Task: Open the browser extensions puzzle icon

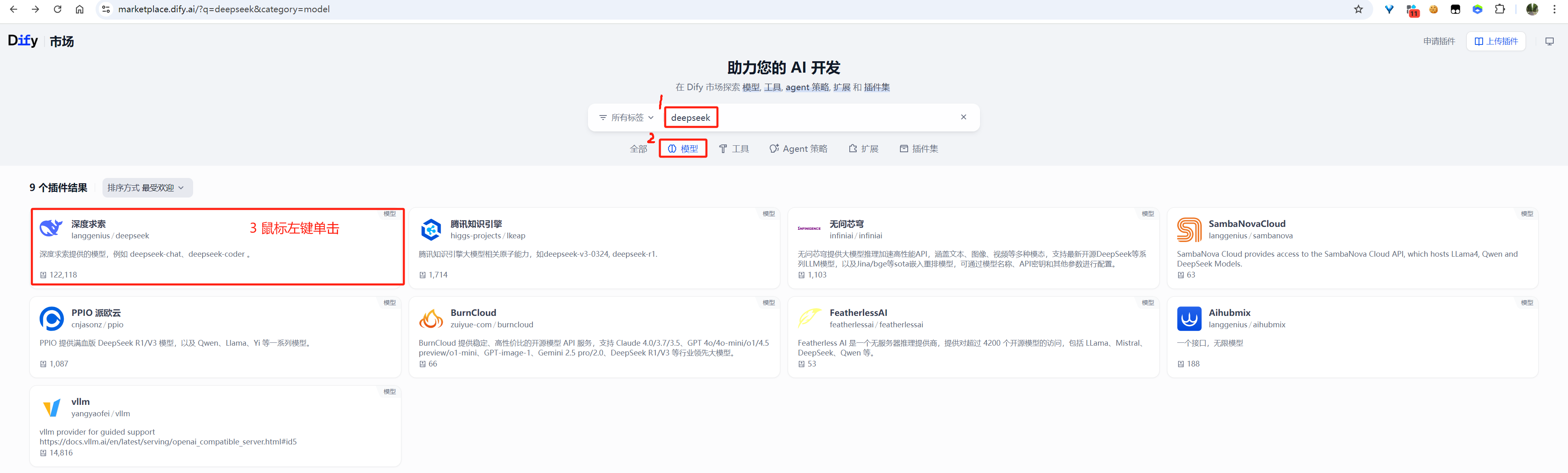Action: (1500, 9)
